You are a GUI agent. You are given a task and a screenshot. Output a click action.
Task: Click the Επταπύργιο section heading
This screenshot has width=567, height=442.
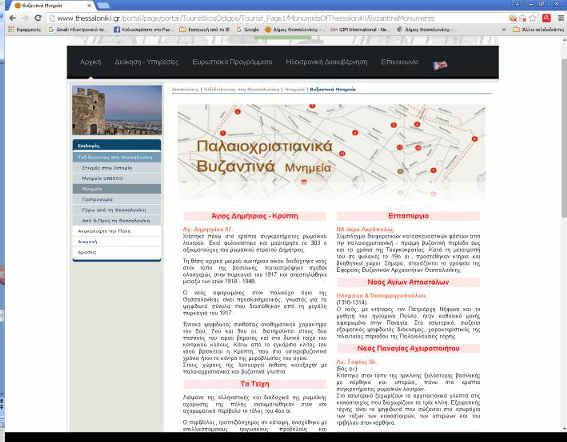[408, 216]
